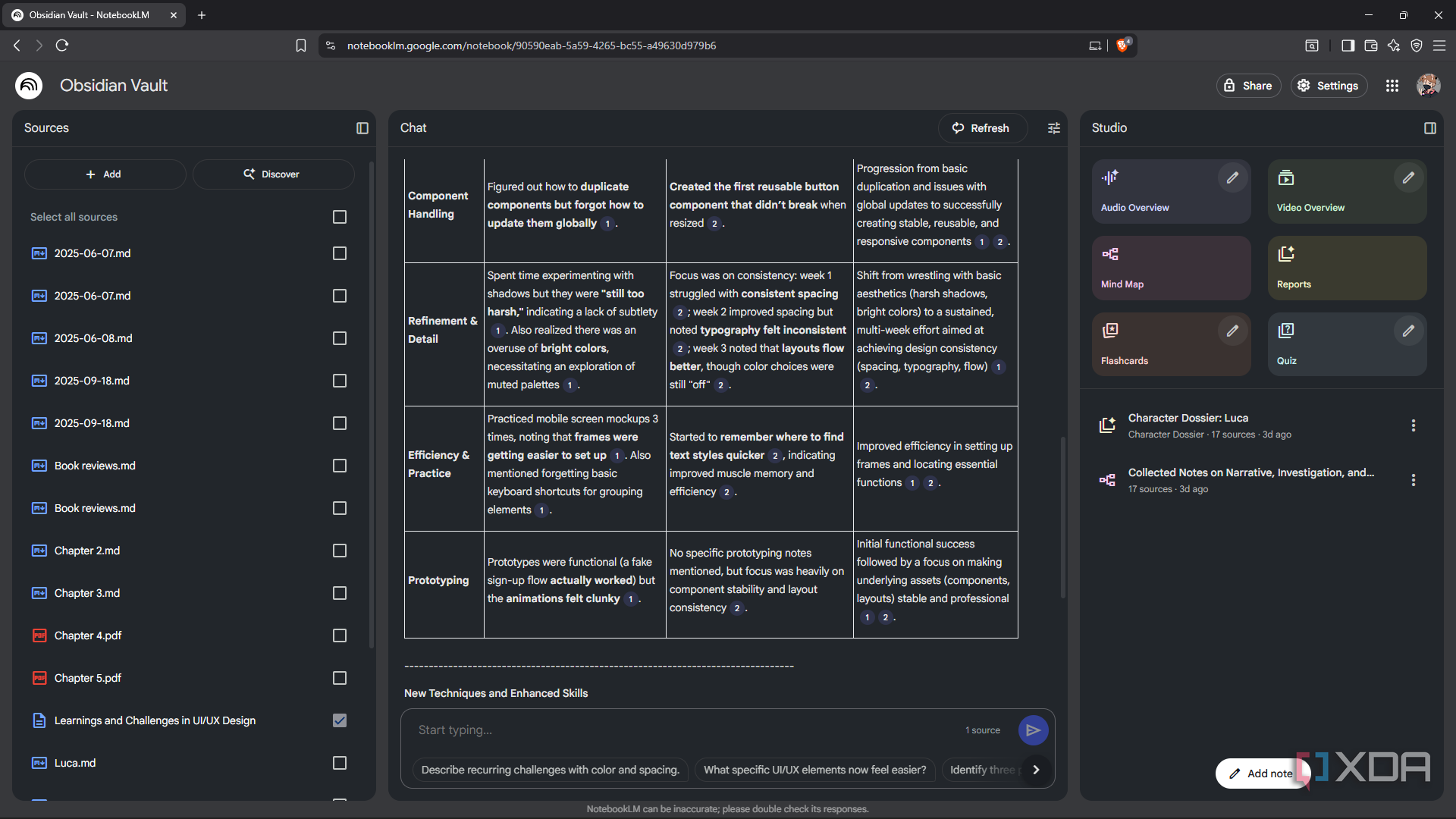Select the Obsidian Vault - NotebookLM tab
1456x819 pixels.
96,15
